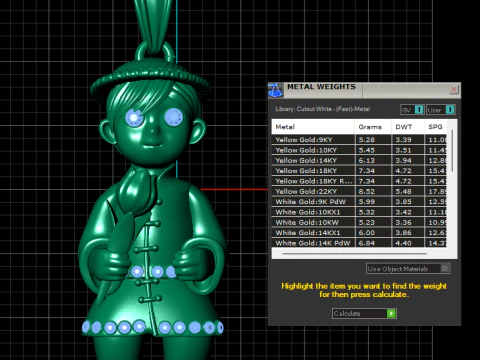Select the left eye gem on model
The image size is (480, 360).
[x=135, y=118]
